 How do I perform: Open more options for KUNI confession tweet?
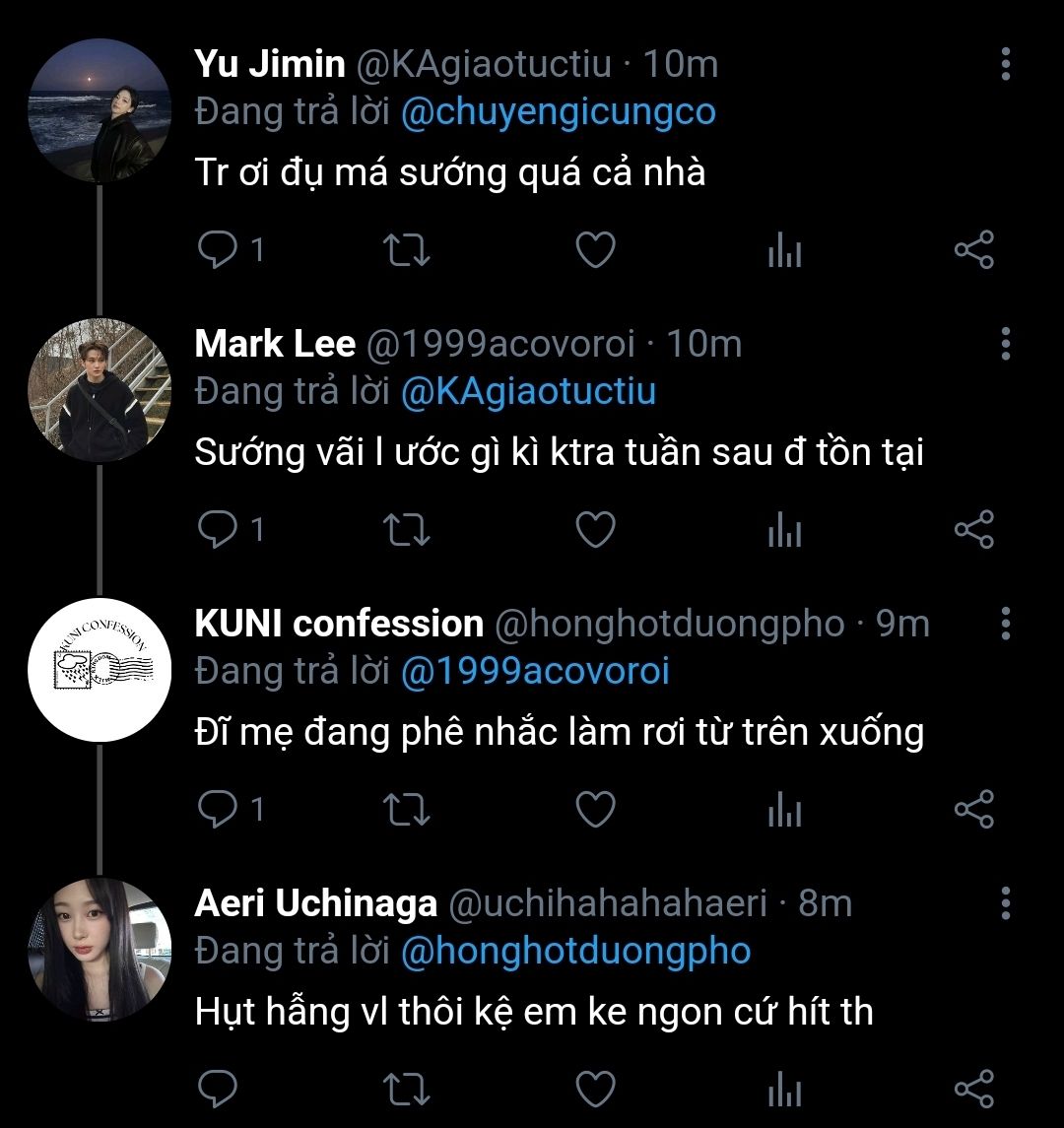[x=1005, y=624]
